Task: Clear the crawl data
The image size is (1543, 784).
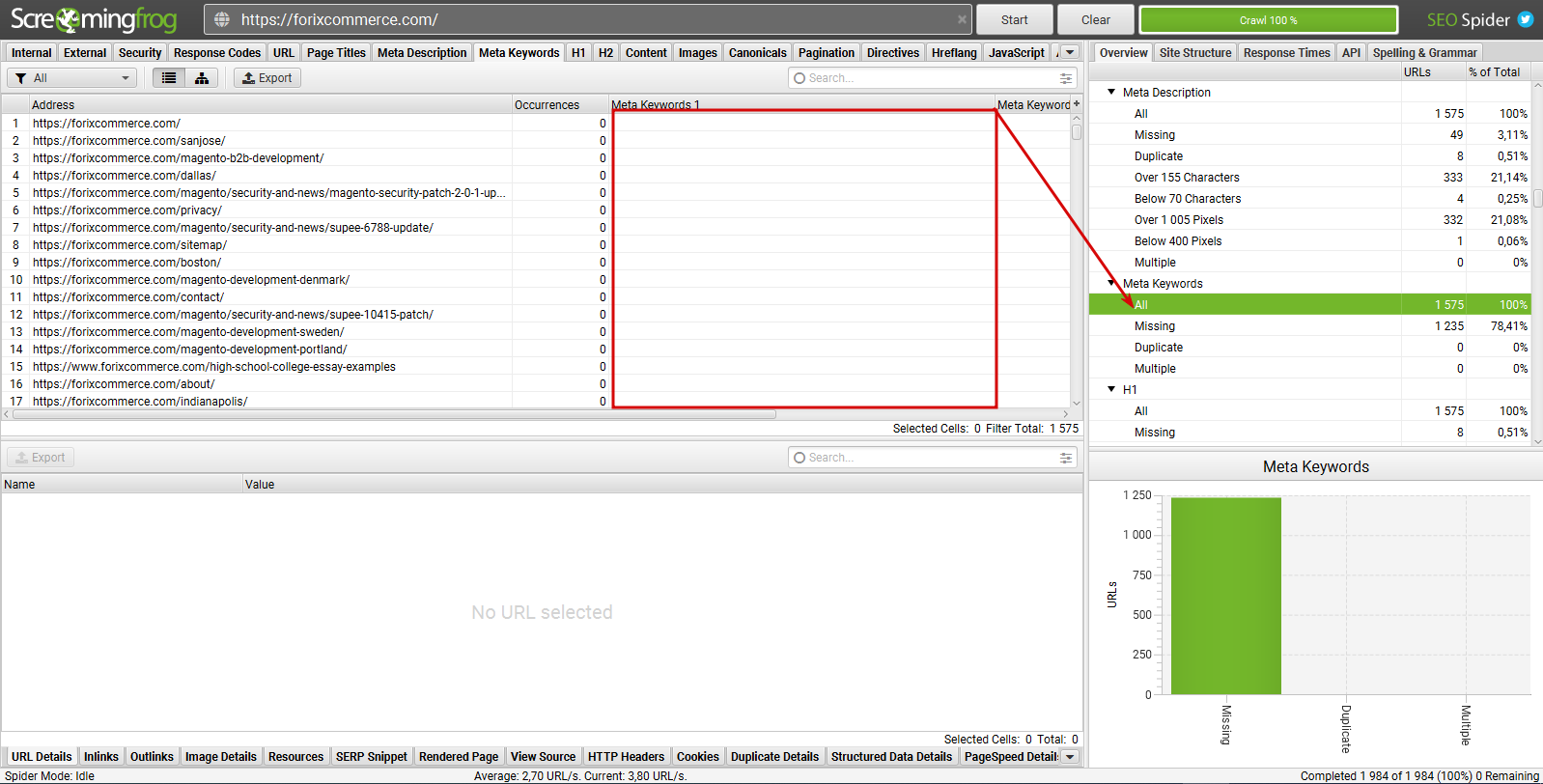Action: [x=1096, y=19]
